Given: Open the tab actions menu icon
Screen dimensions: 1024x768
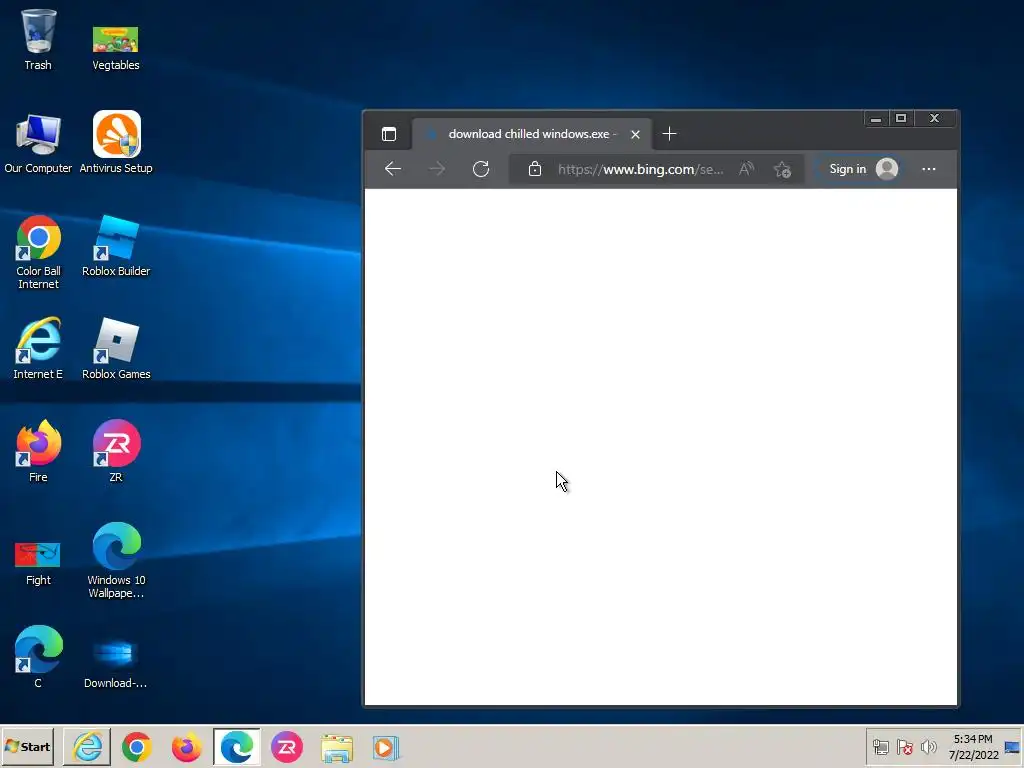Looking at the screenshot, I should pos(389,135).
